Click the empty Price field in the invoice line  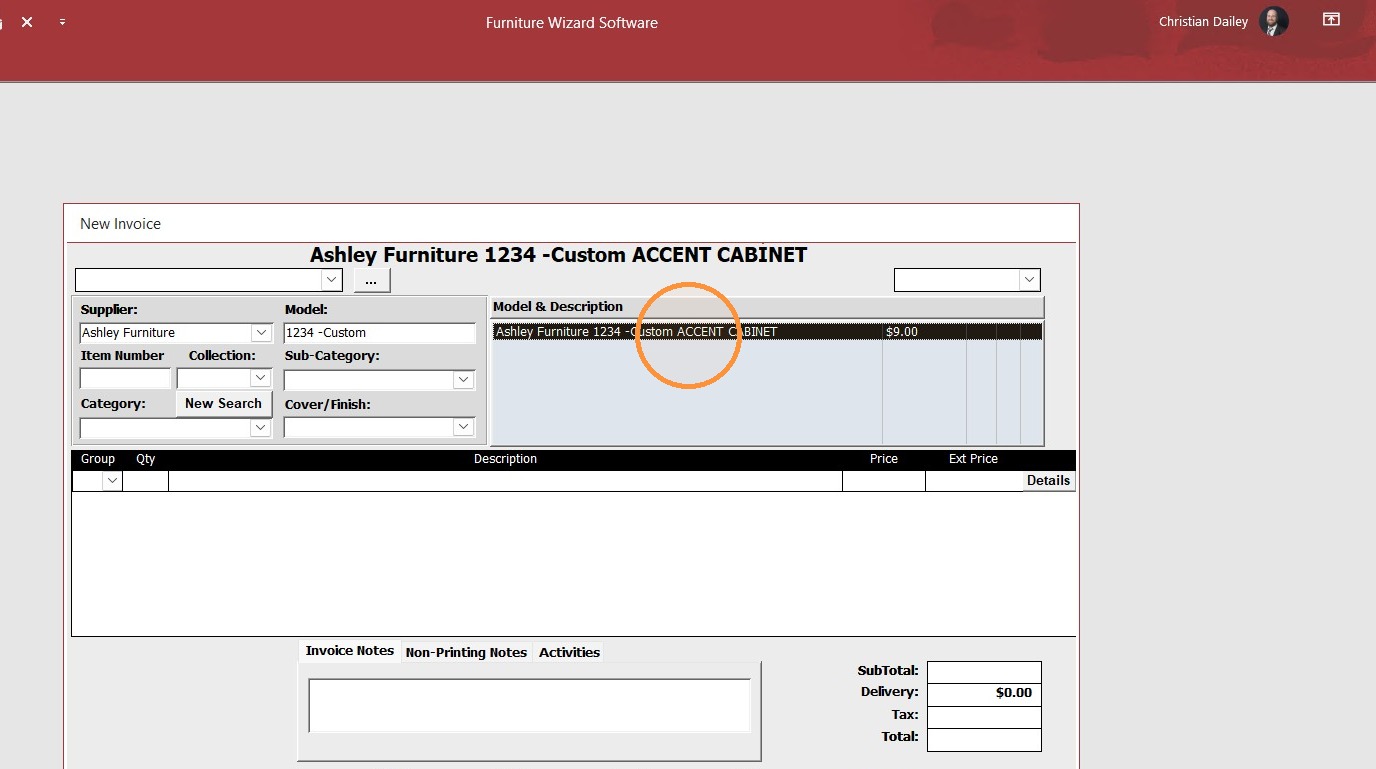coord(883,481)
